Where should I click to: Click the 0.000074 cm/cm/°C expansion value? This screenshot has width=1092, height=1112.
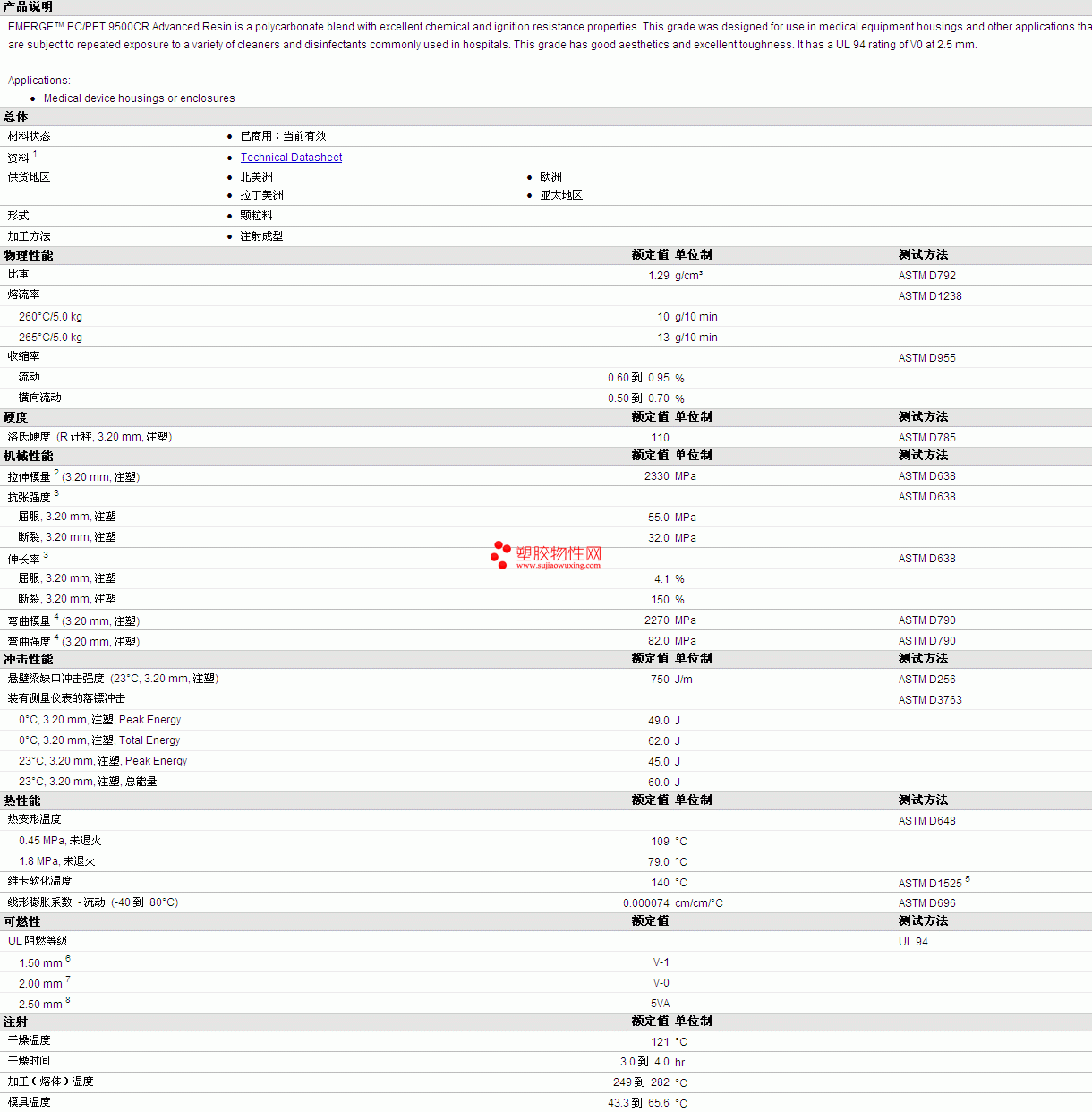pyautogui.click(x=672, y=903)
